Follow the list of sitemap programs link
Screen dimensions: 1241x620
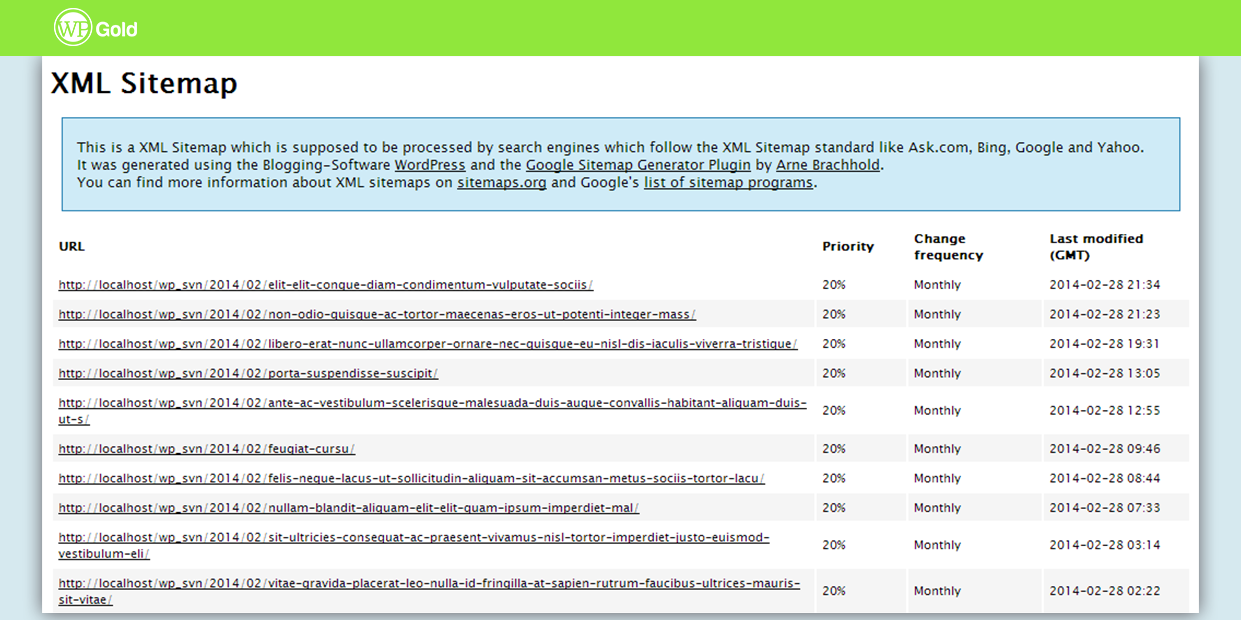tap(729, 183)
